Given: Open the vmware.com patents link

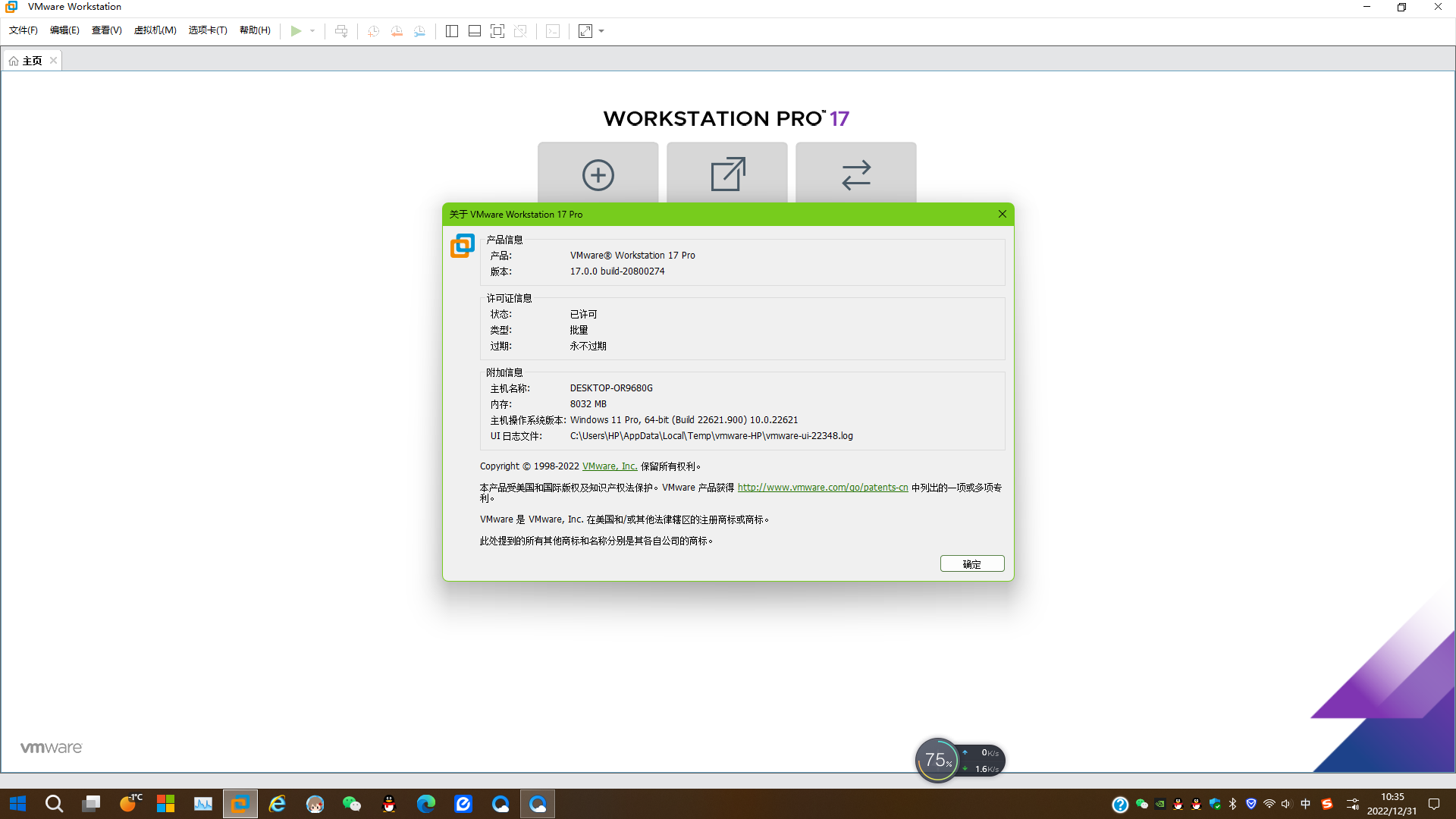Looking at the screenshot, I should click(823, 488).
